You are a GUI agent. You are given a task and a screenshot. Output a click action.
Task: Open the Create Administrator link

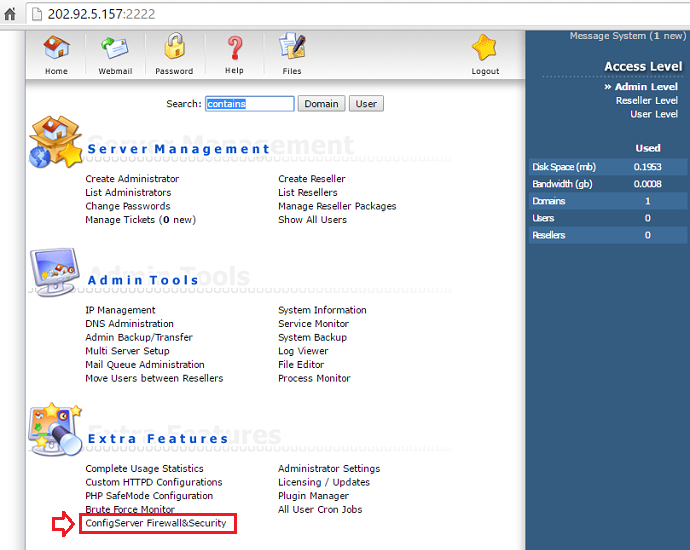[x=132, y=179]
